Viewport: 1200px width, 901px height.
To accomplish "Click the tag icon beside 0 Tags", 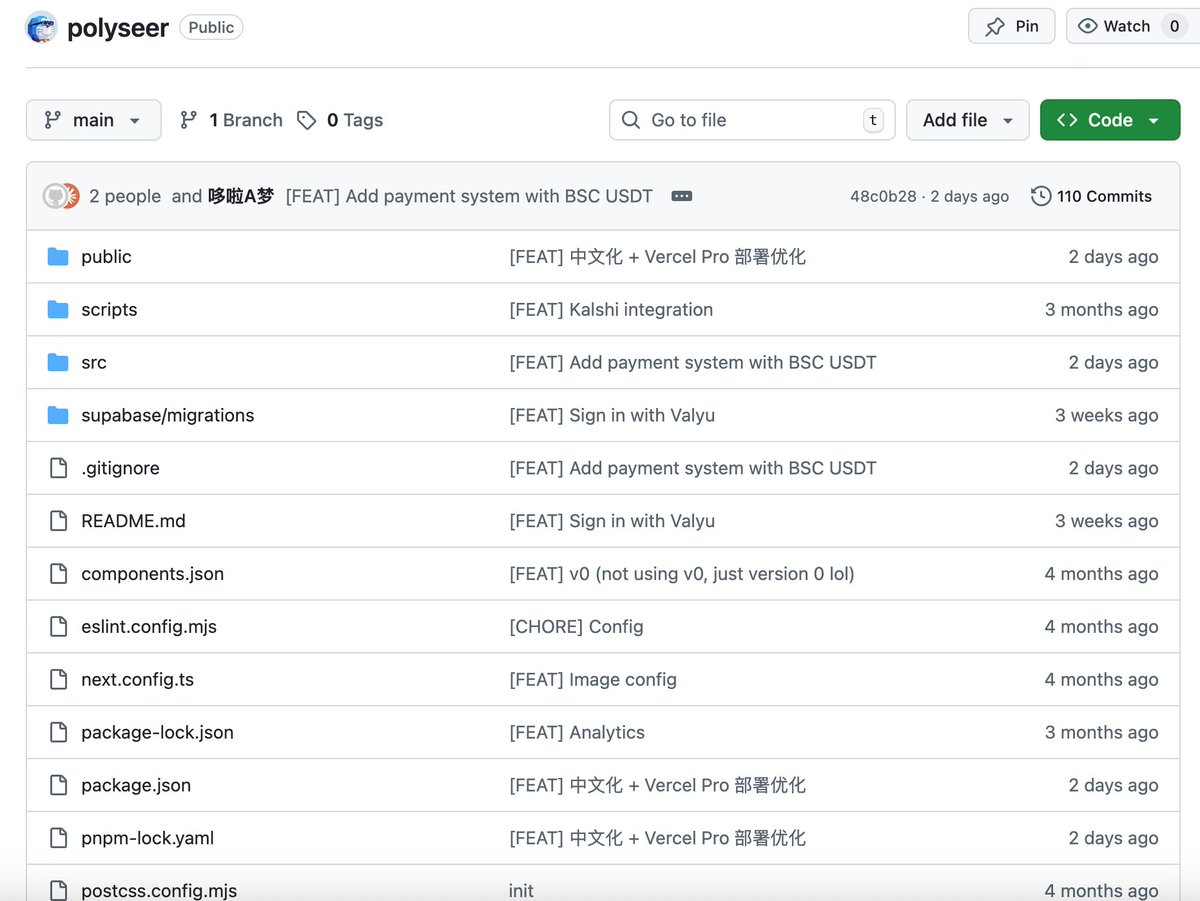I will click(306, 119).
